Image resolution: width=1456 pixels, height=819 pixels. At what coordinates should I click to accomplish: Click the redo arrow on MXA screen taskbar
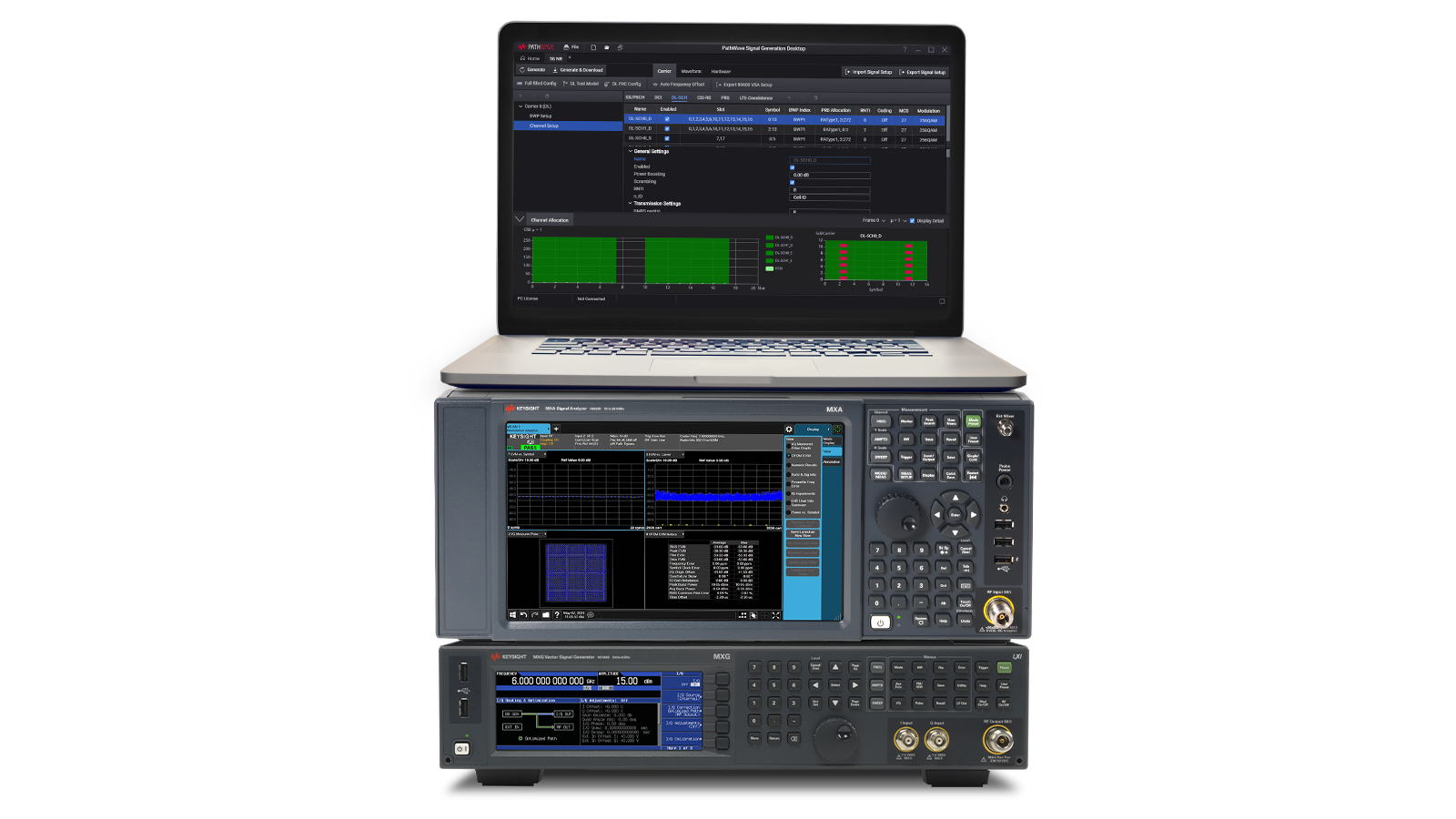[534, 615]
